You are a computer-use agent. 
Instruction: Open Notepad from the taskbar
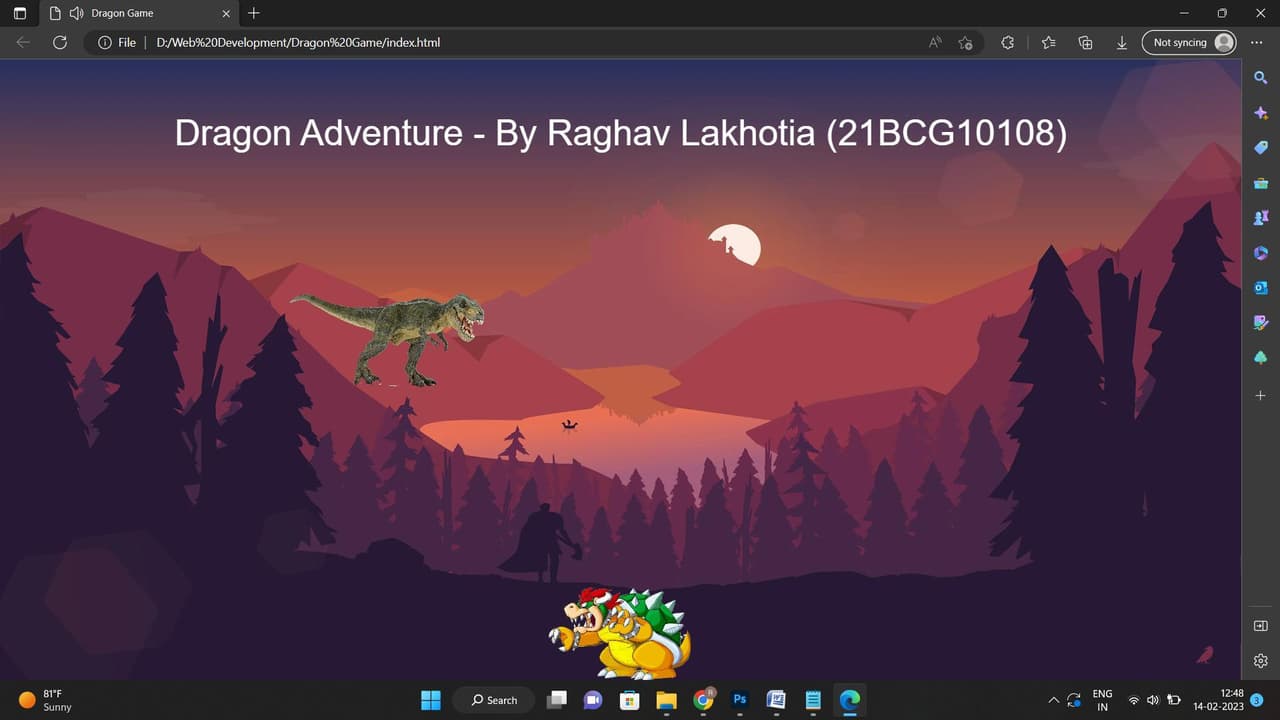pos(813,700)
